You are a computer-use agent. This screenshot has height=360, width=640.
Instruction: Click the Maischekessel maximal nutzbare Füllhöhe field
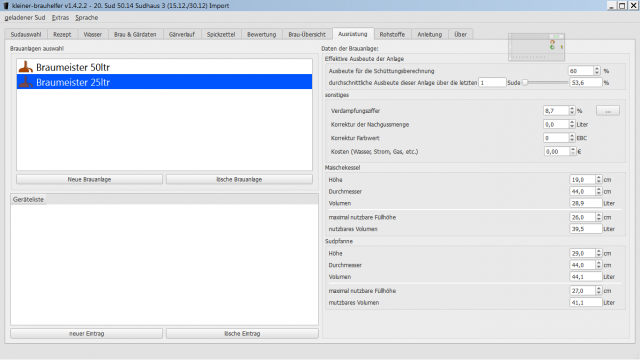pos(582,217)
